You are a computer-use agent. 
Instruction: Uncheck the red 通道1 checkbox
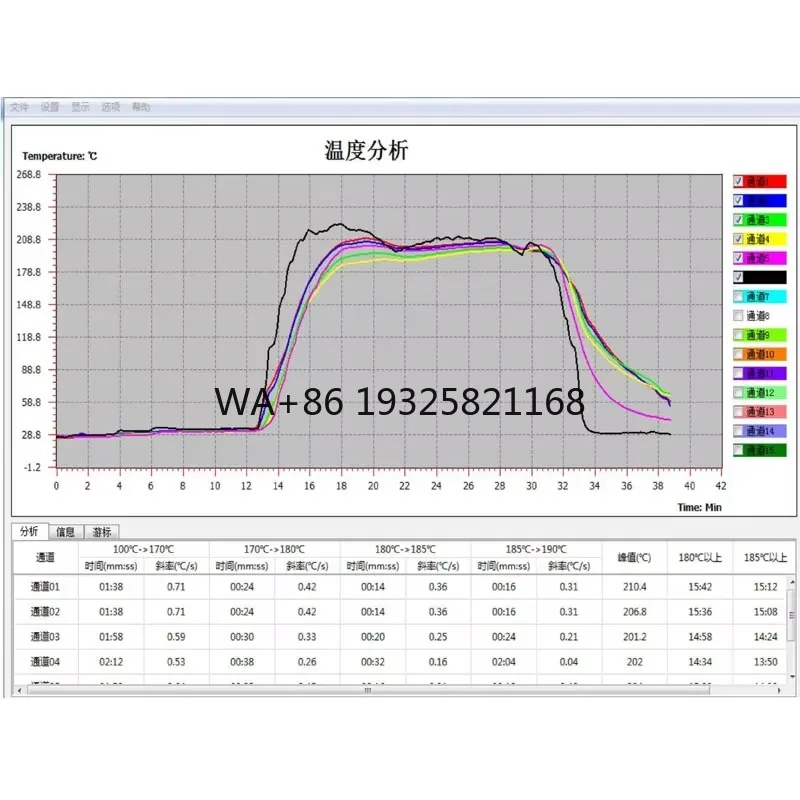click(x=738, y=181)
